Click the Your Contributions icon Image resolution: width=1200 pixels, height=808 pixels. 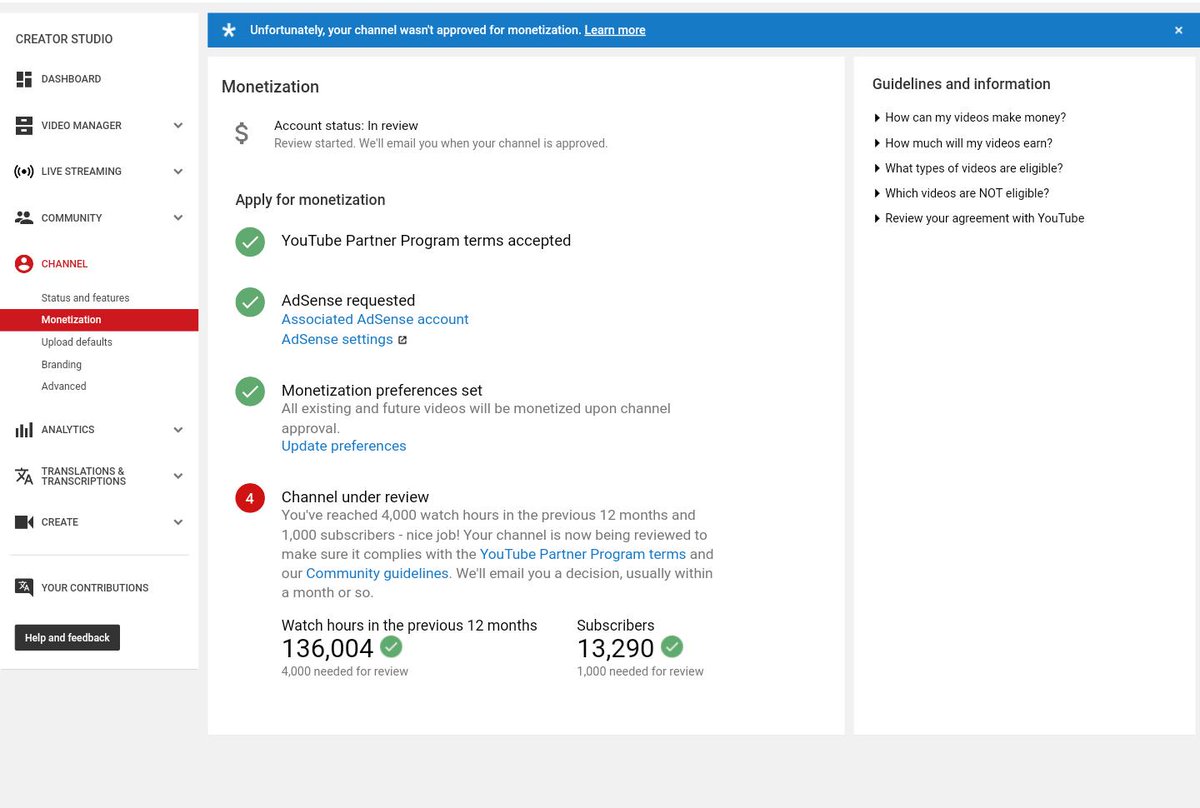tap(24, 588)
